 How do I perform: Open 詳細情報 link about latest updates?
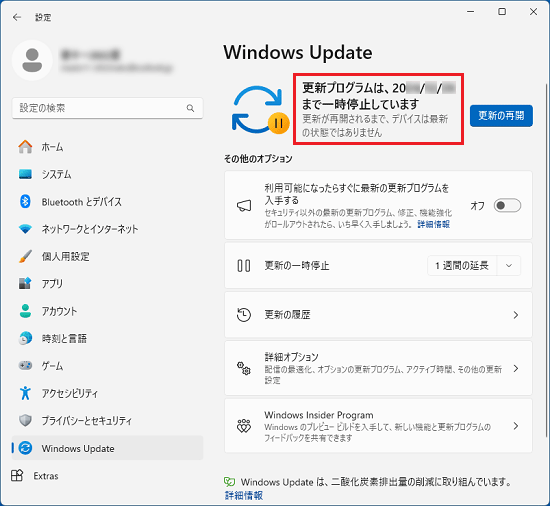coord(434,224)
